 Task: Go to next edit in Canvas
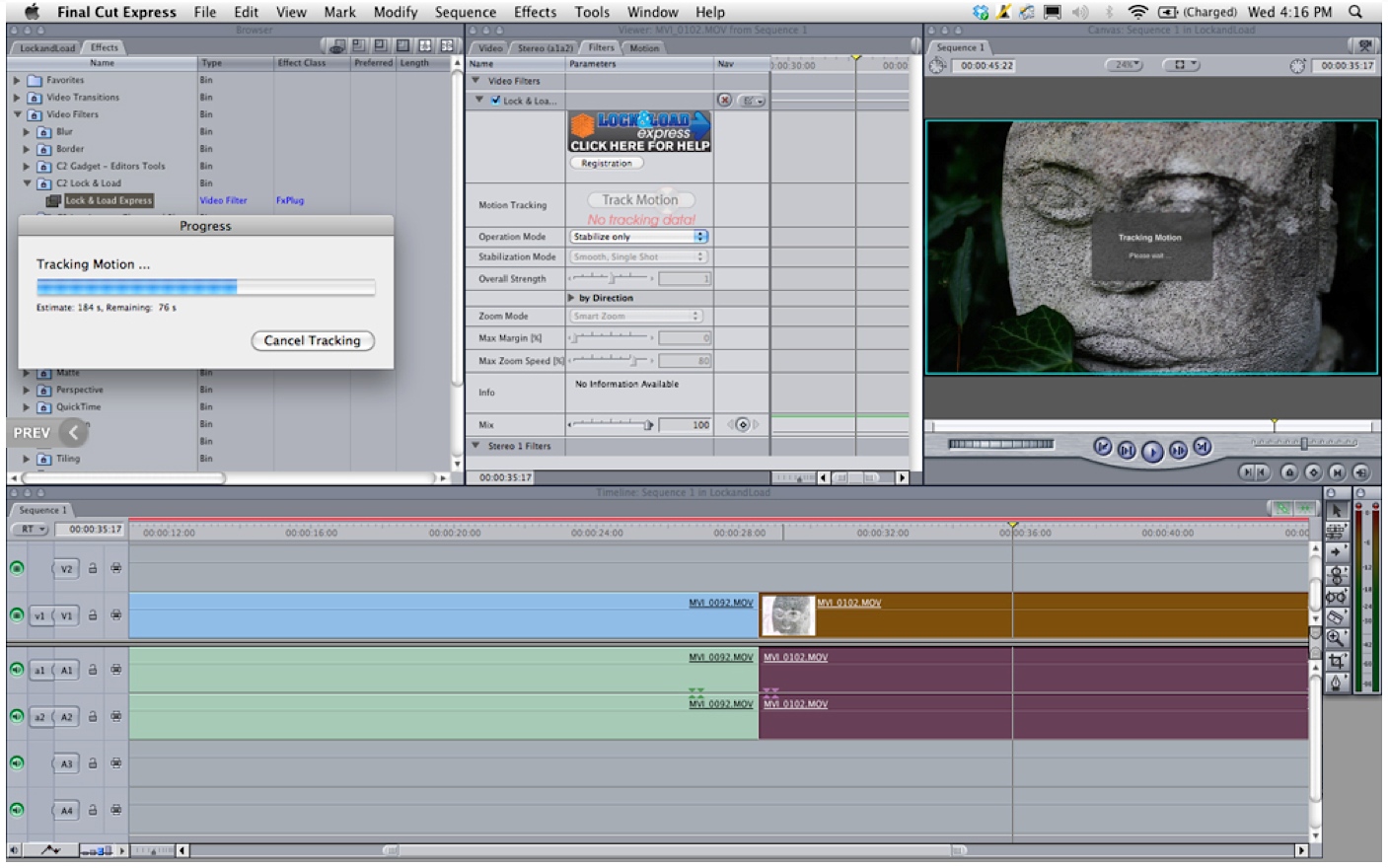[x=1202, y=448]
